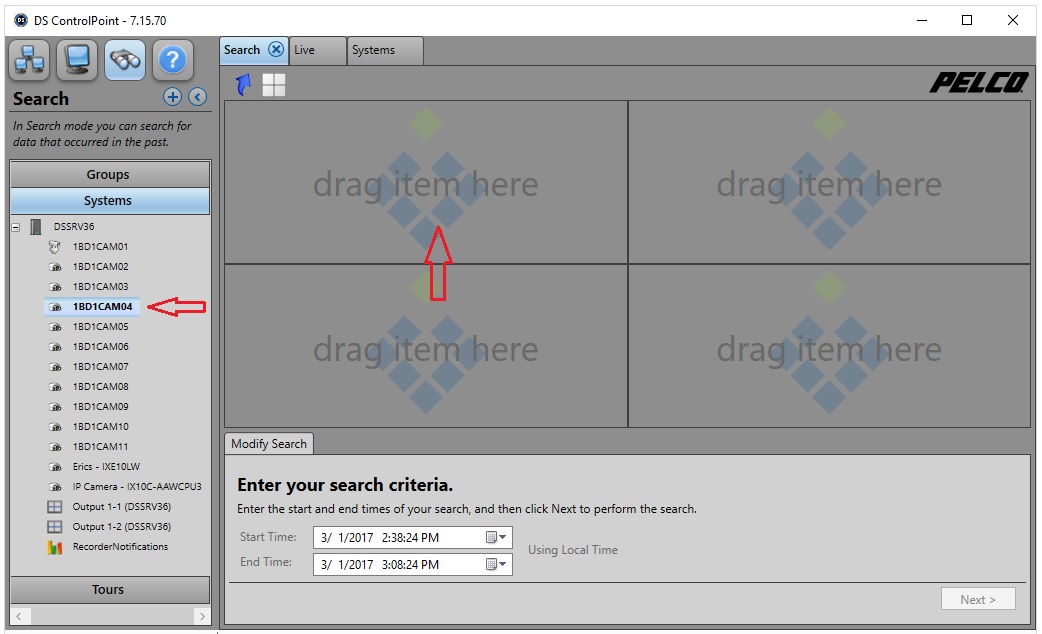Collapse the DSSRV36 tree node
1042x634 pixels.
[14, 226]
